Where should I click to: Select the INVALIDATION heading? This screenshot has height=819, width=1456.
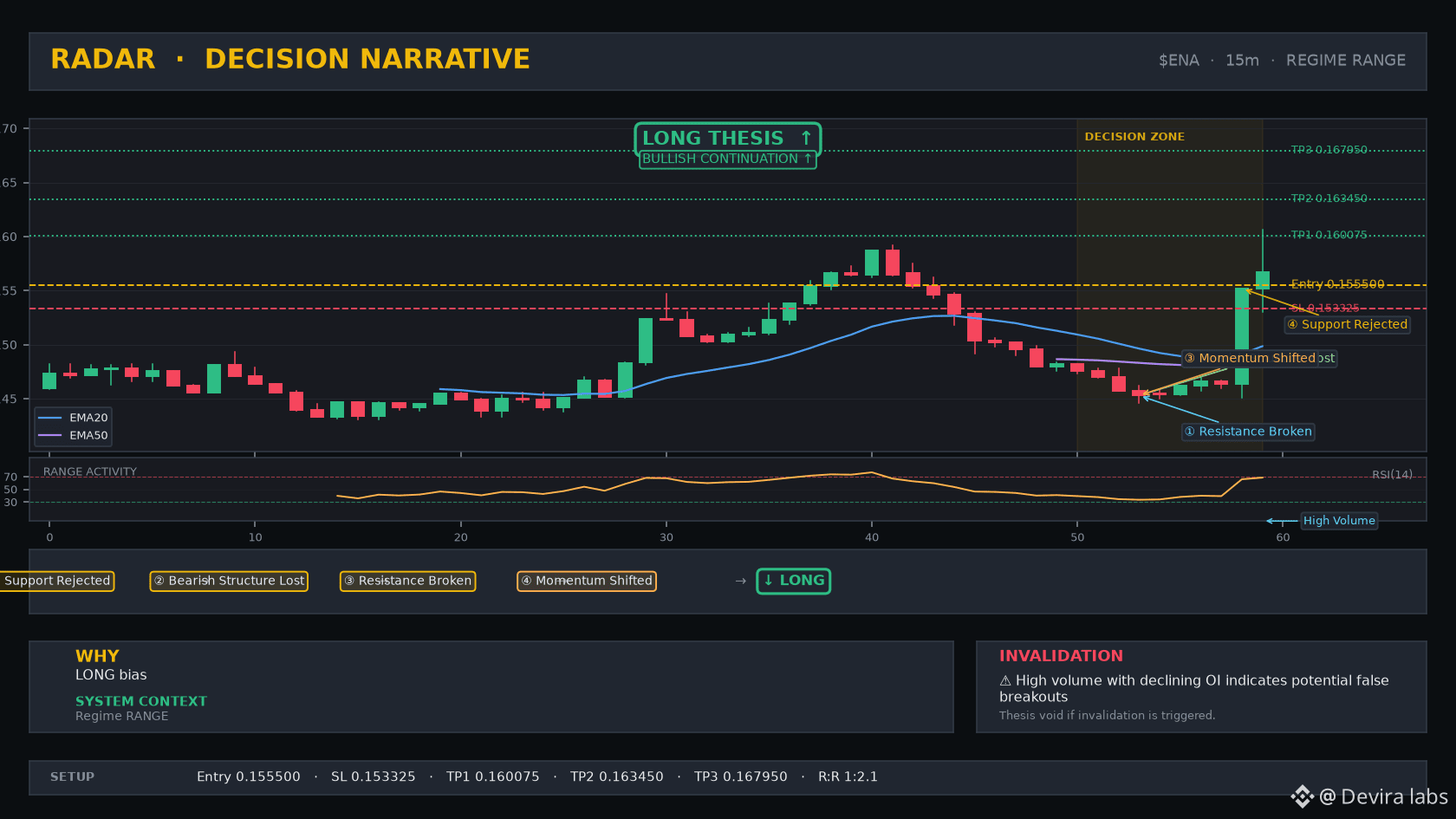tap(1061, 656)
